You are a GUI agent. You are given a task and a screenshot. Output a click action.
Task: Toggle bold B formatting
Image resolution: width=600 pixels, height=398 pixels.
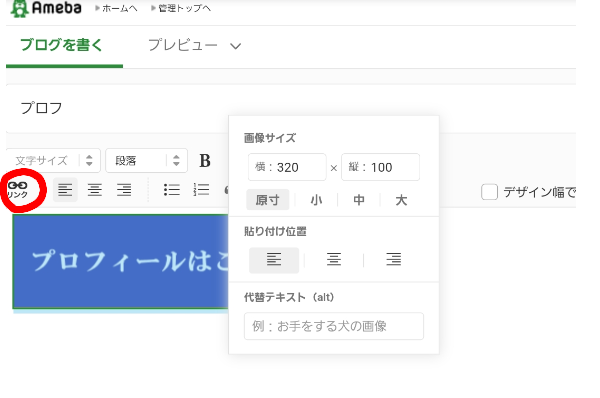tap(205, 161)
